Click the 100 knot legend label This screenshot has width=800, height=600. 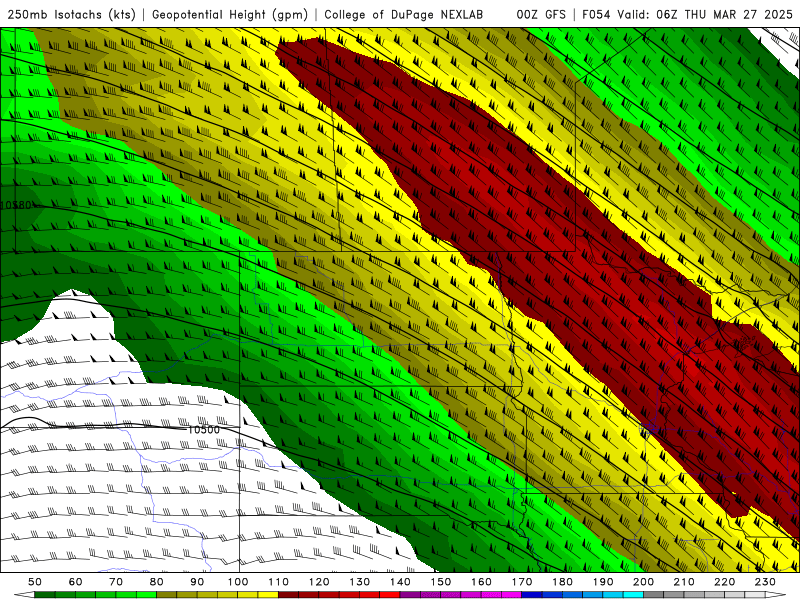[238, 582]
